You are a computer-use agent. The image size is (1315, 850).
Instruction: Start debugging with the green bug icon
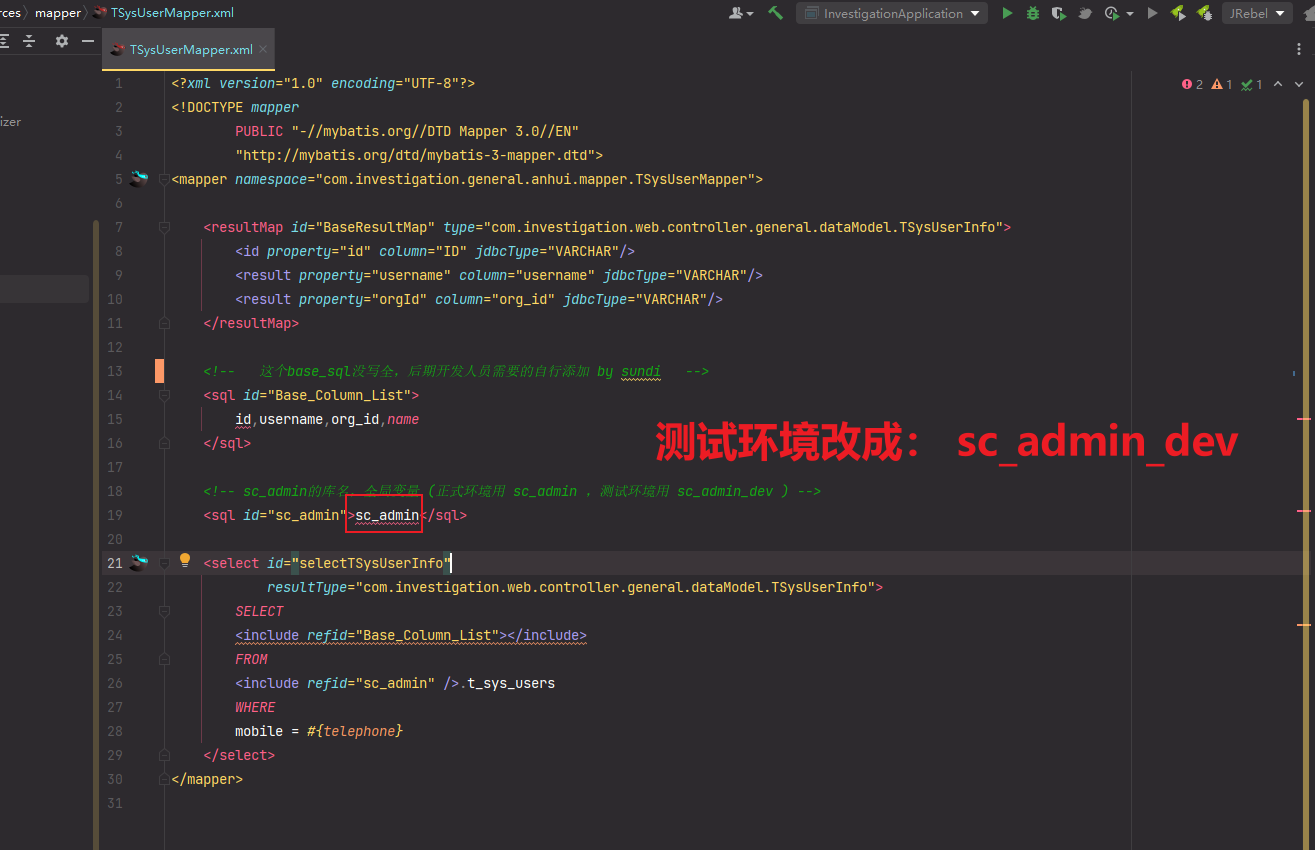pyautogui.click(x=1033, y=13)
